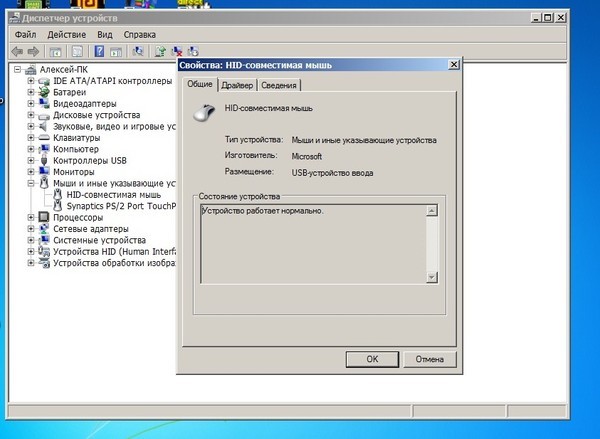
Task: Expand the Батареи node
Action: [x=31, y=92]
